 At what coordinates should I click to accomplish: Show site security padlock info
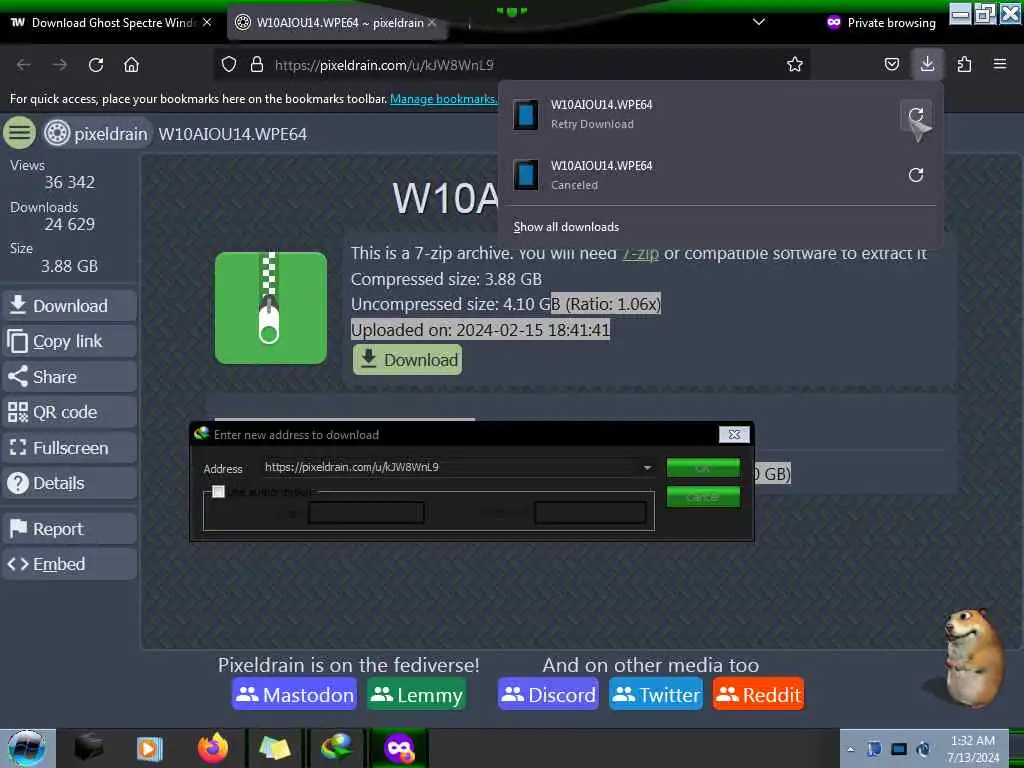coord(257,65)
